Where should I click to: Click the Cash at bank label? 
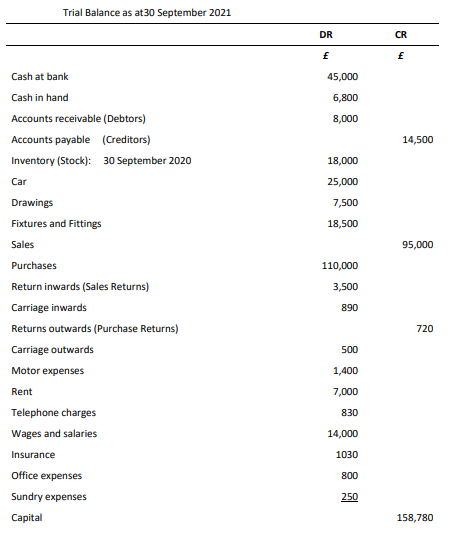click(40, 77)
